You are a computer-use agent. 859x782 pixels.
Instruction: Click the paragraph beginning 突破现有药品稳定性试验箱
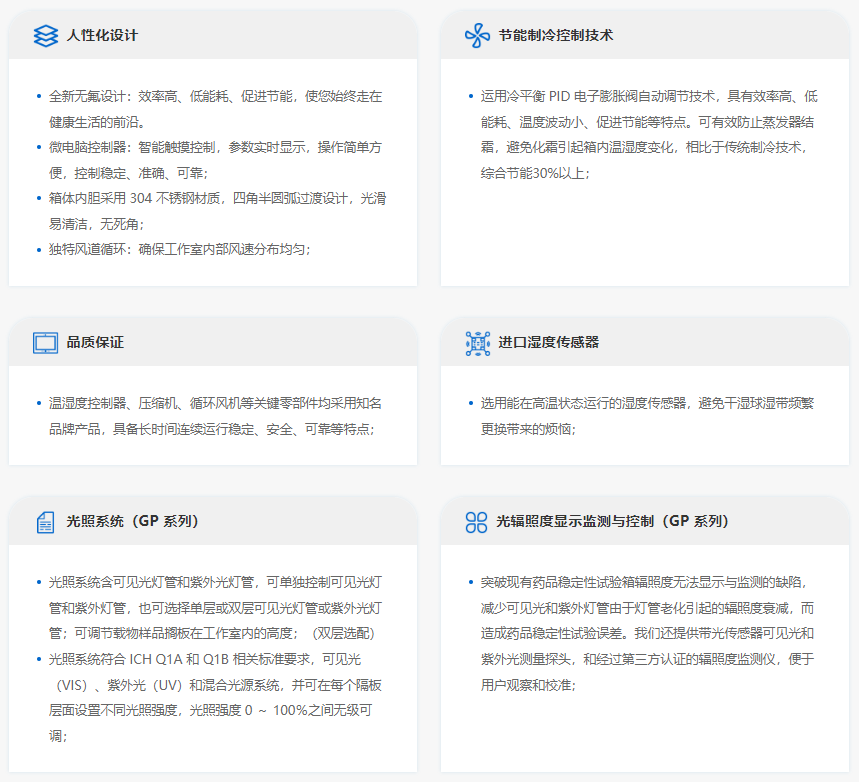point(646,633)
